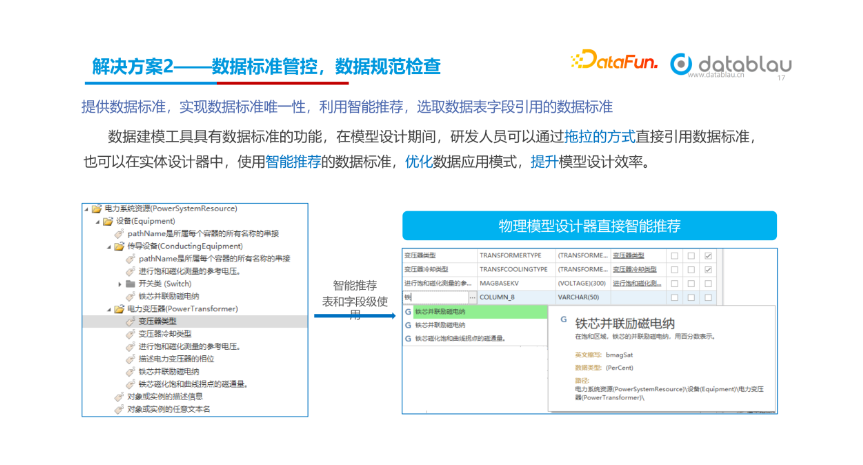The image size is (863, 465).
Task: Click the bmagSat English name value
Action: click(x=619, y=355)
